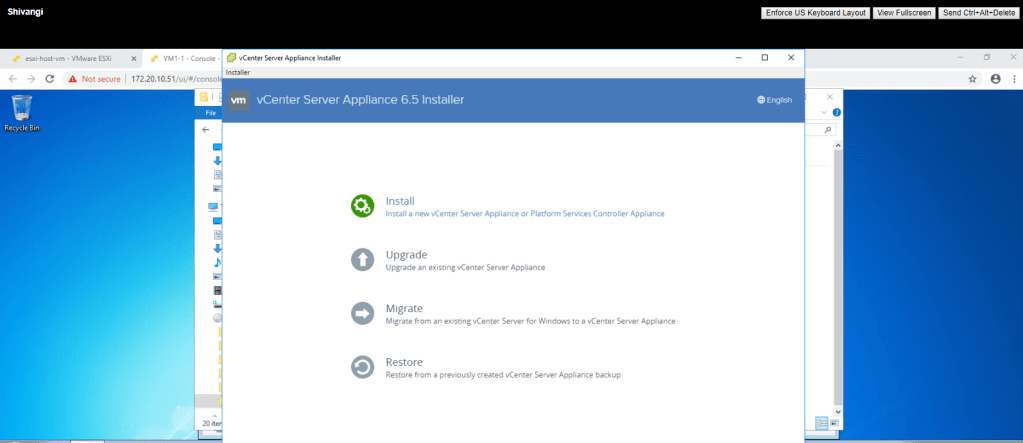
Task: Click the Install a new vCenter link text
Action: (x=524, y=213)
